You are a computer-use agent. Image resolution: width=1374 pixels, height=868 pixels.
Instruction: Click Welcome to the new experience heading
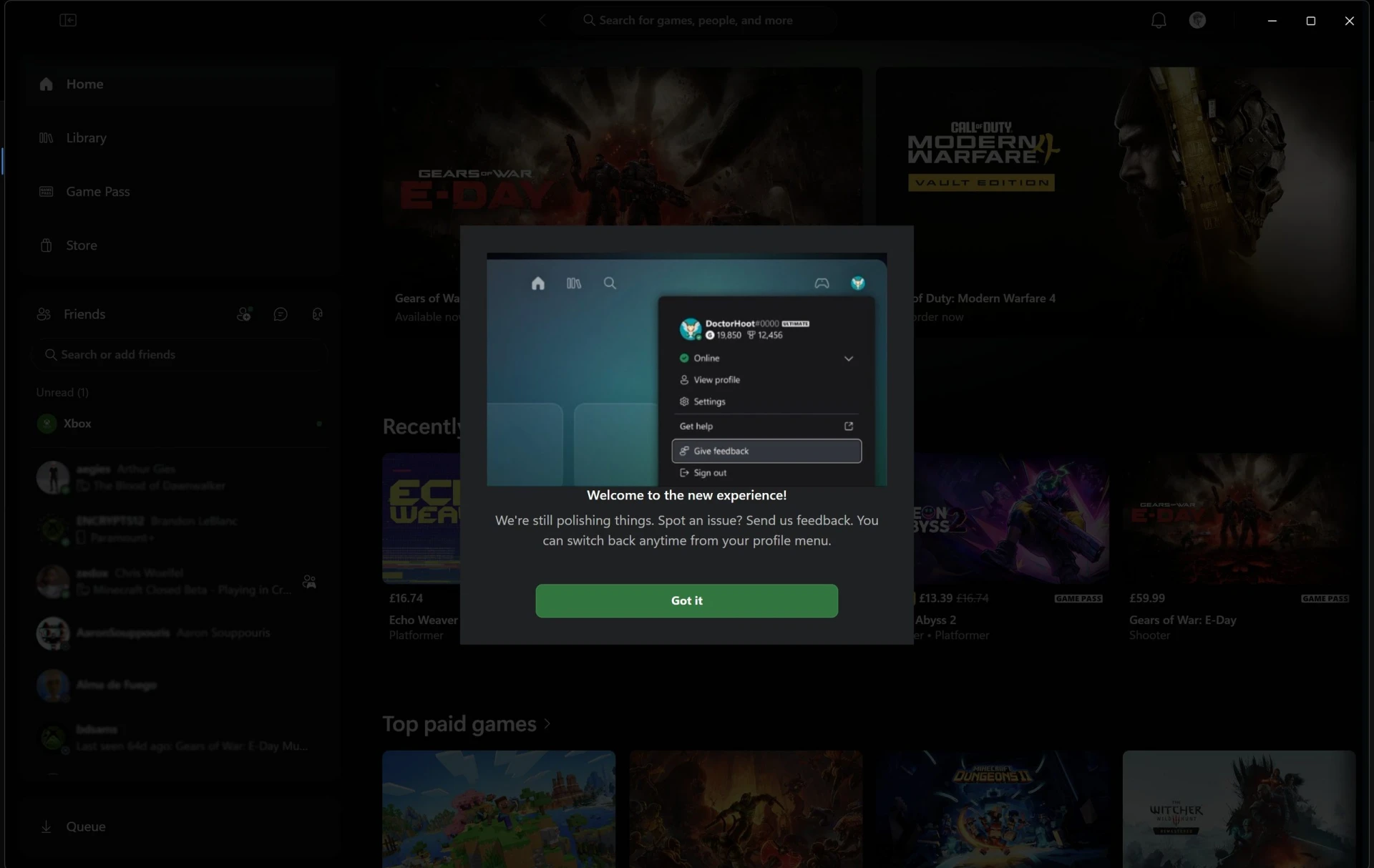click(686, 495)
